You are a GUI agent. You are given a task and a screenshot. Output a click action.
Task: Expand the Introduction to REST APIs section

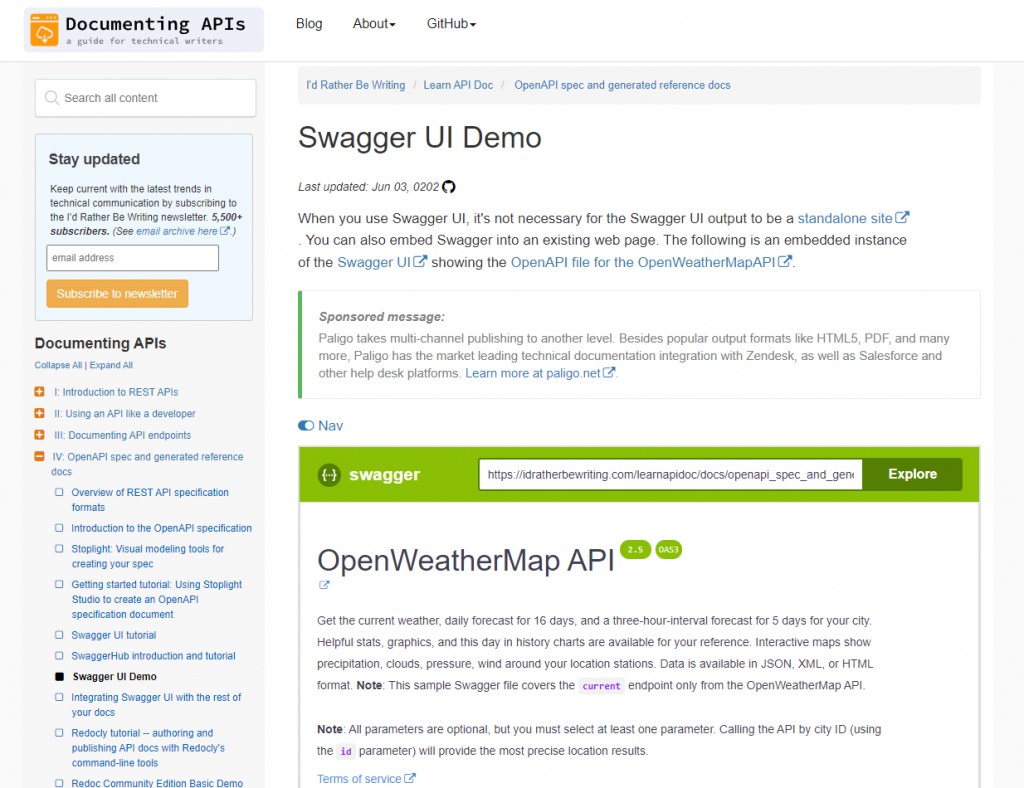point(41,392)
